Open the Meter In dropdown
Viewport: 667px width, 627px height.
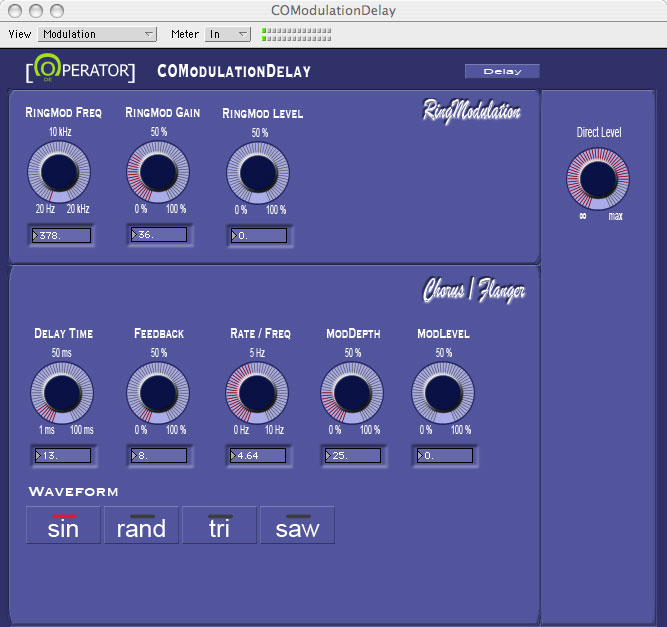click(x=228, y=34)
